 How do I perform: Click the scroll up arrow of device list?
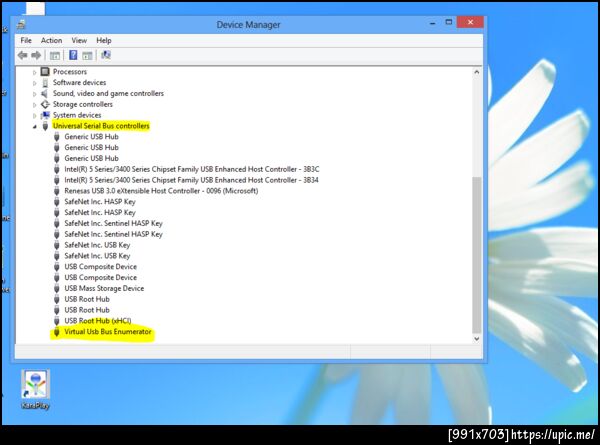[476, 72]
